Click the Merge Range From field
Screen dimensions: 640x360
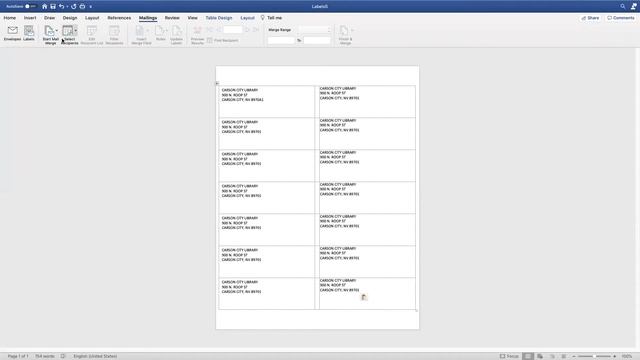[x=281, y=40]
